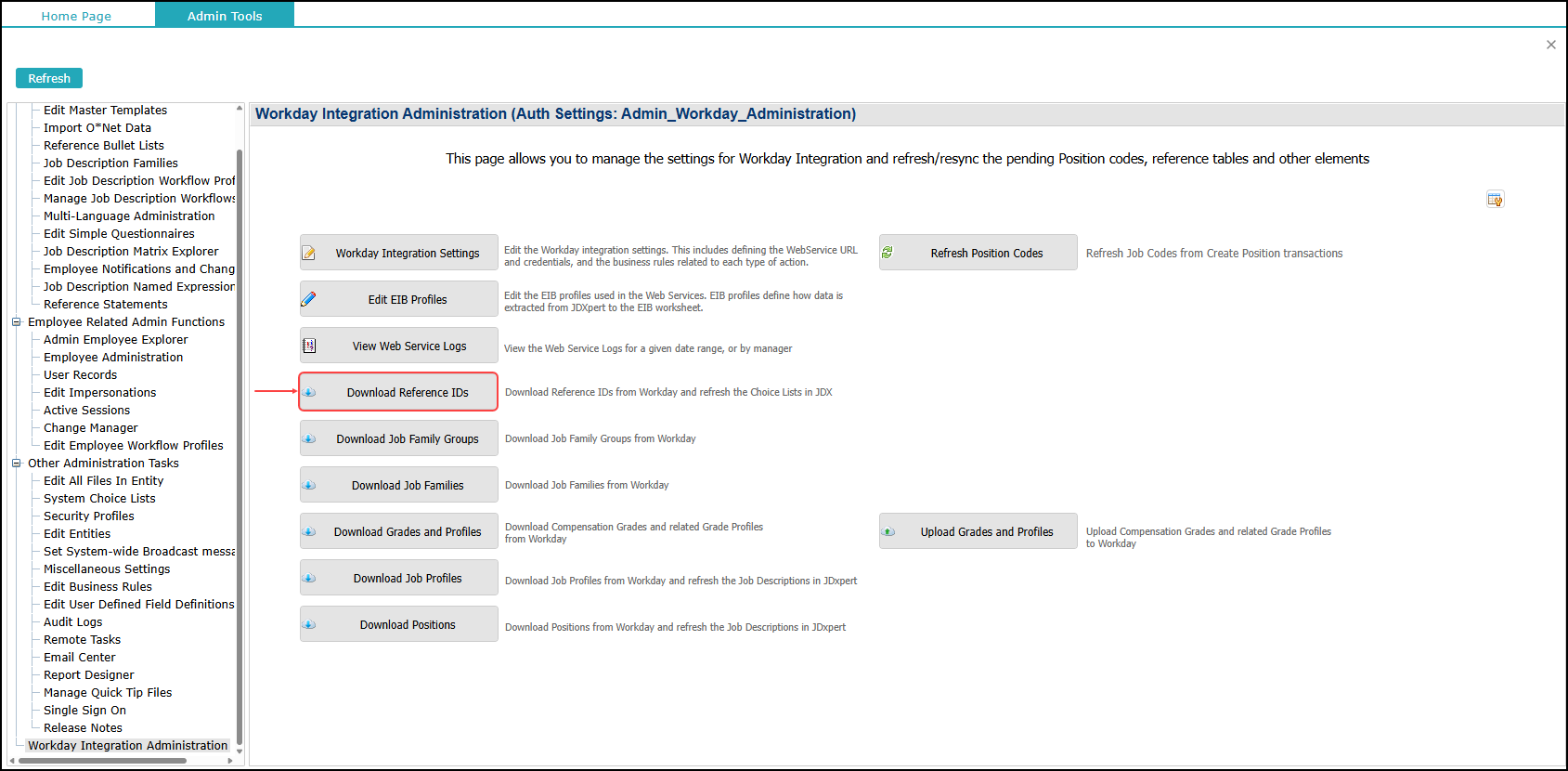Select Employee Administration
The width and height of the screenshot is (1568, 771).
tap(113, 358)
